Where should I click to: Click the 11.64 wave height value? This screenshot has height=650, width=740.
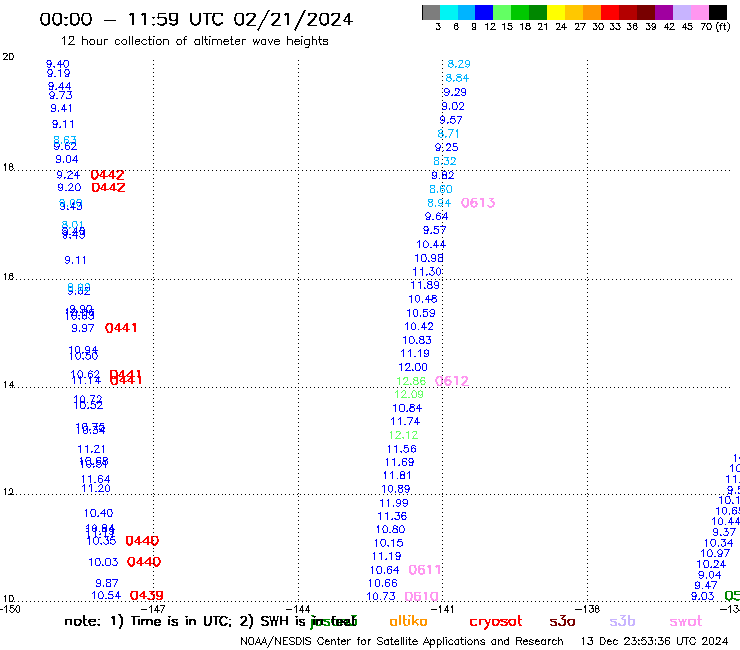coord(96,479)
